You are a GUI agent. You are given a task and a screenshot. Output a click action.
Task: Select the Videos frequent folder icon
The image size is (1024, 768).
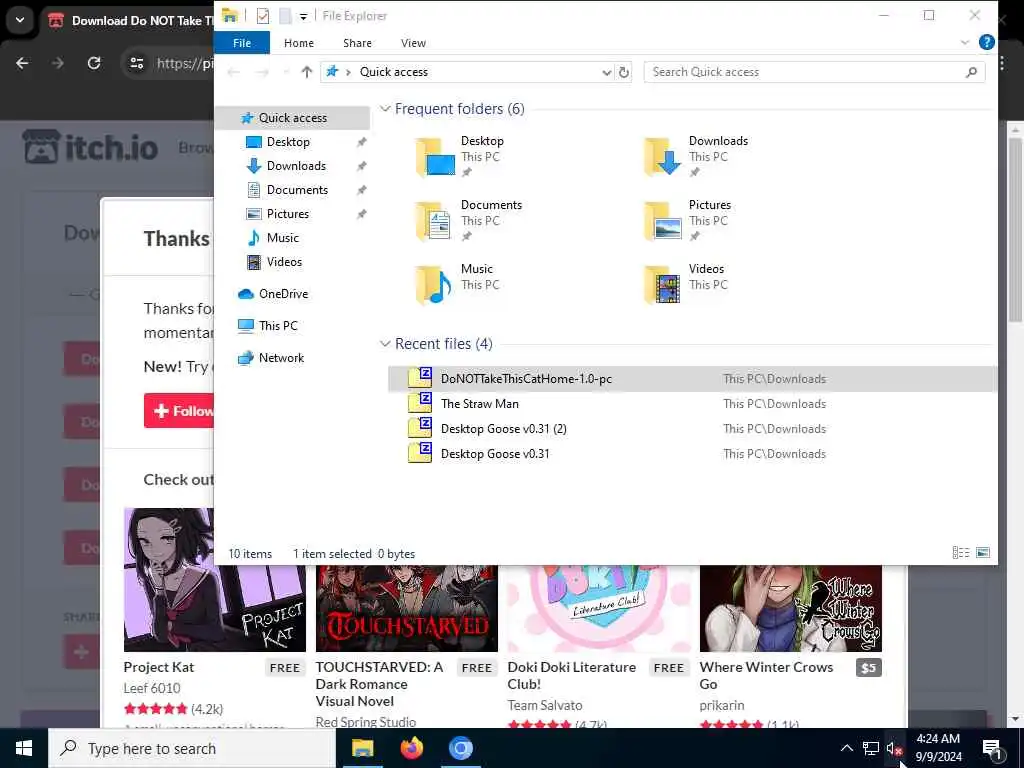(x=663, y=285)
